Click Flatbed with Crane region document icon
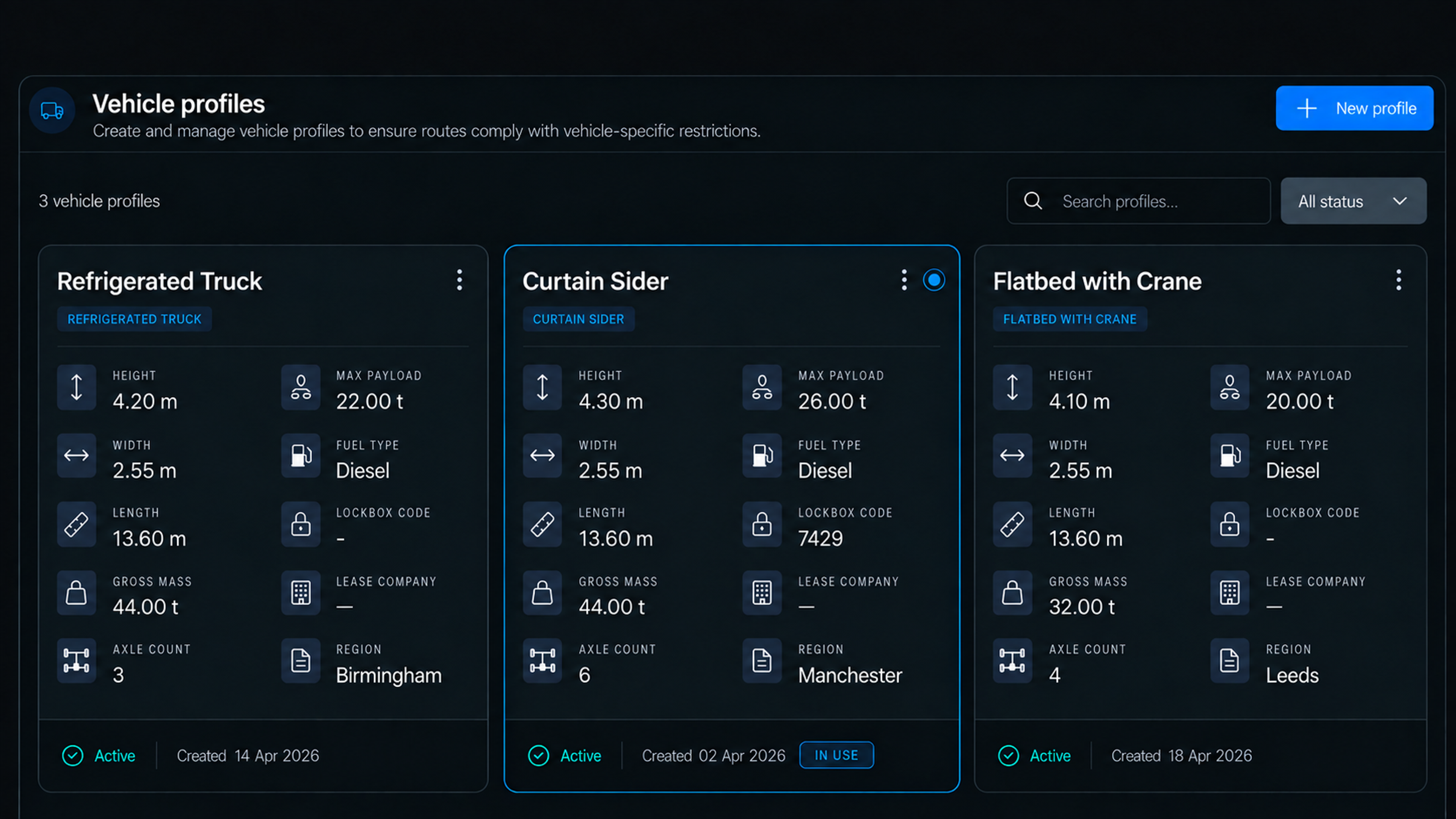The width and height of the screenshot is (1456, 819). pyautogui.click(x=1229, y=661)
